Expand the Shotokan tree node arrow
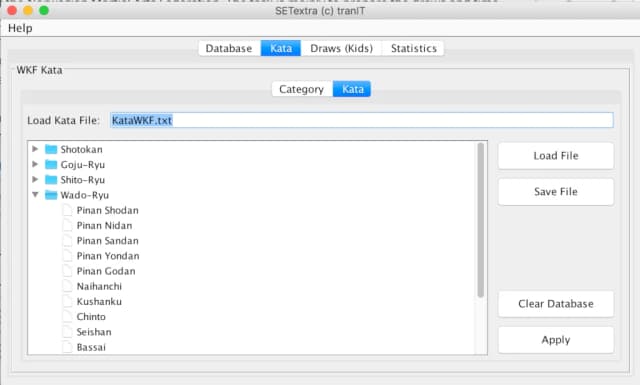 pyautogui.click(x=35, y=149)
